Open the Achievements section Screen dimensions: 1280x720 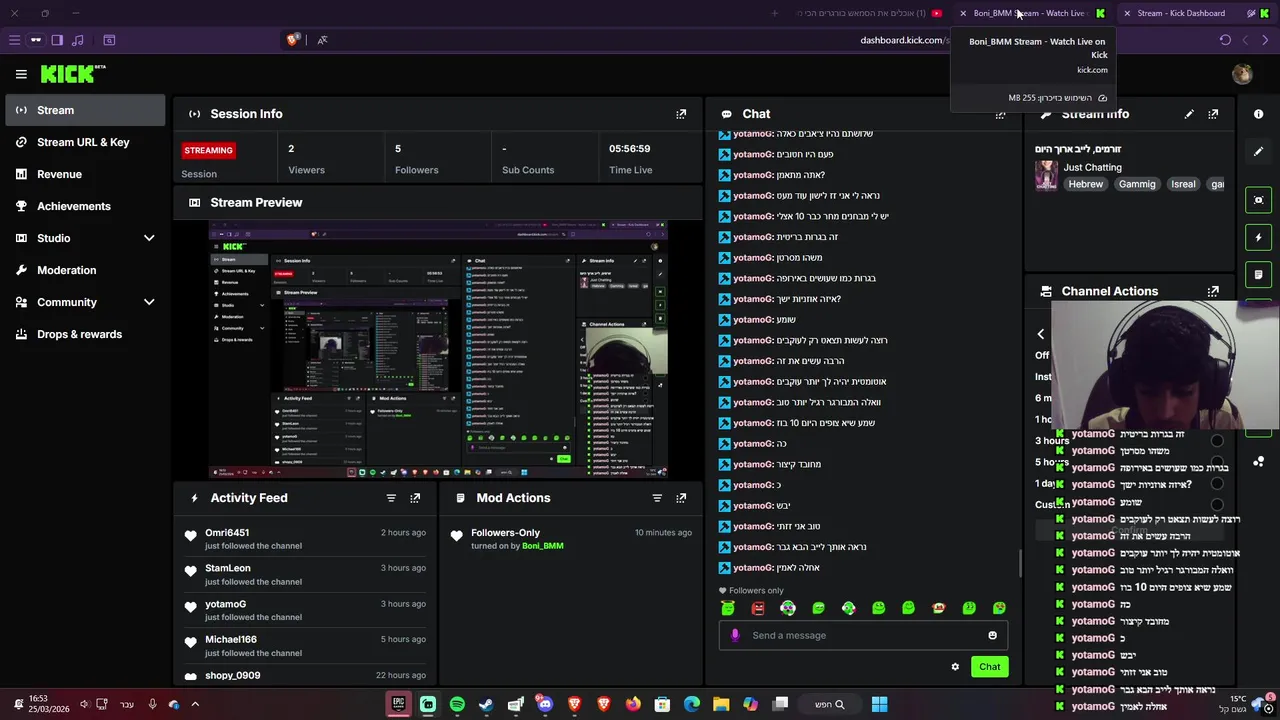(85, 206)
